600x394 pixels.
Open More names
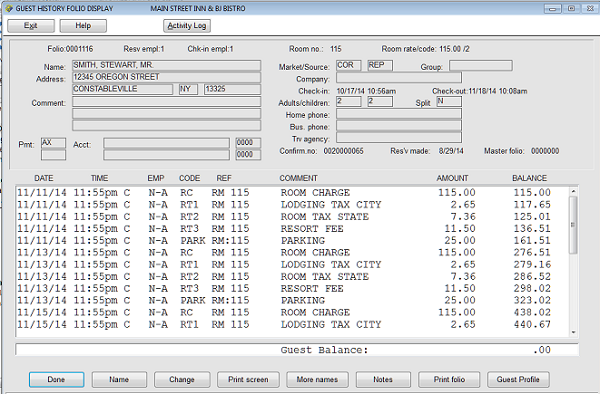point(317,379)
